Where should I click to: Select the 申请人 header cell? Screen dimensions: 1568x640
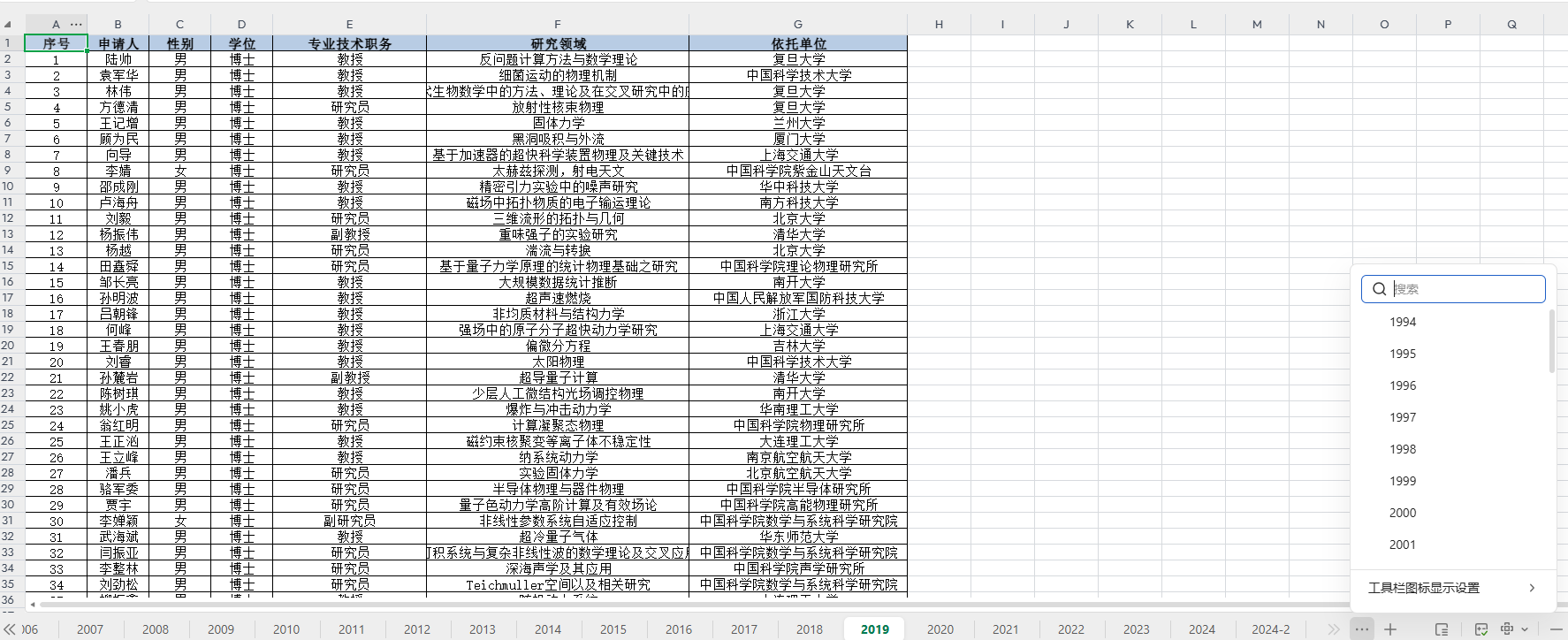point(118,43)
